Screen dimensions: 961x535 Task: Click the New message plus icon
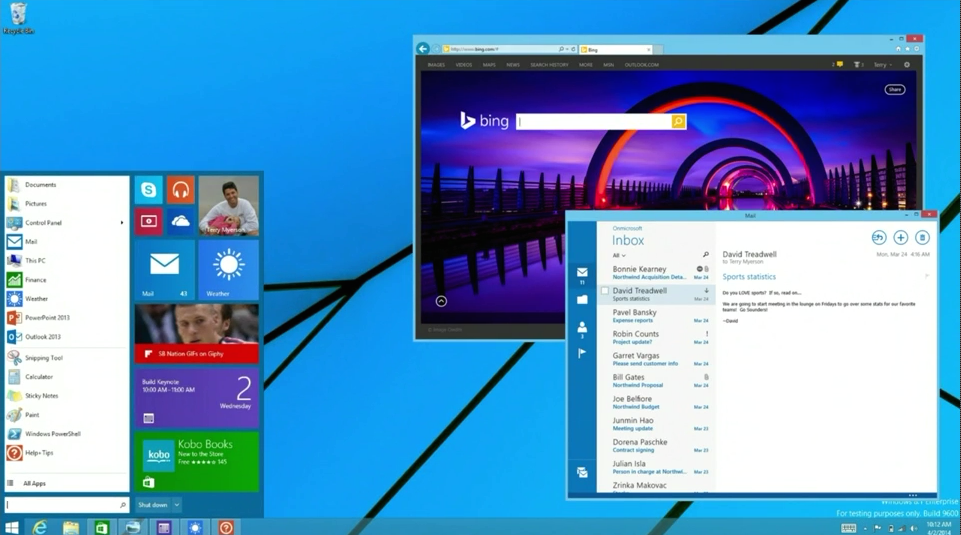click(900, 237)
